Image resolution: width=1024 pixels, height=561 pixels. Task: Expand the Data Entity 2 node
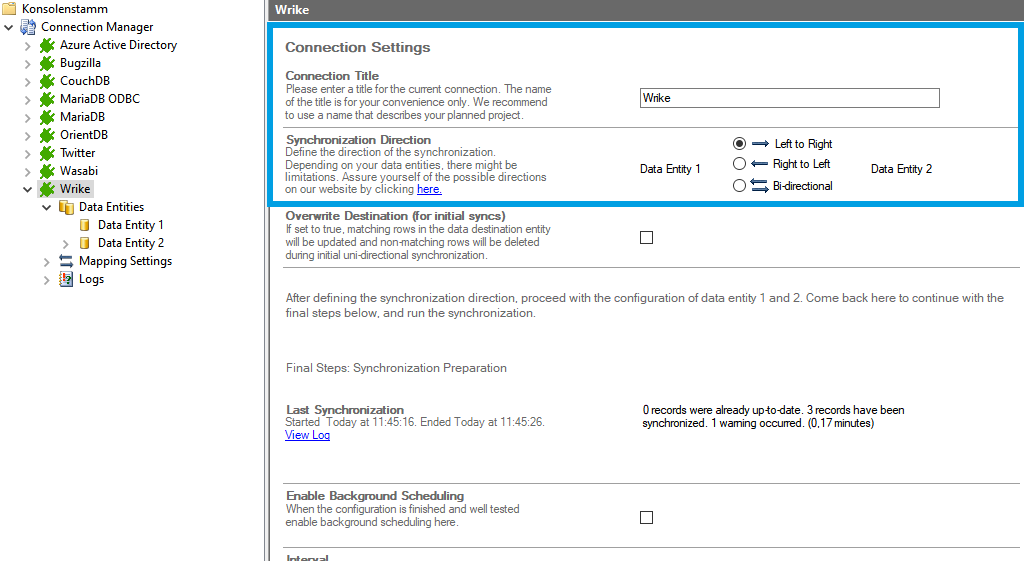coord(66,243)
